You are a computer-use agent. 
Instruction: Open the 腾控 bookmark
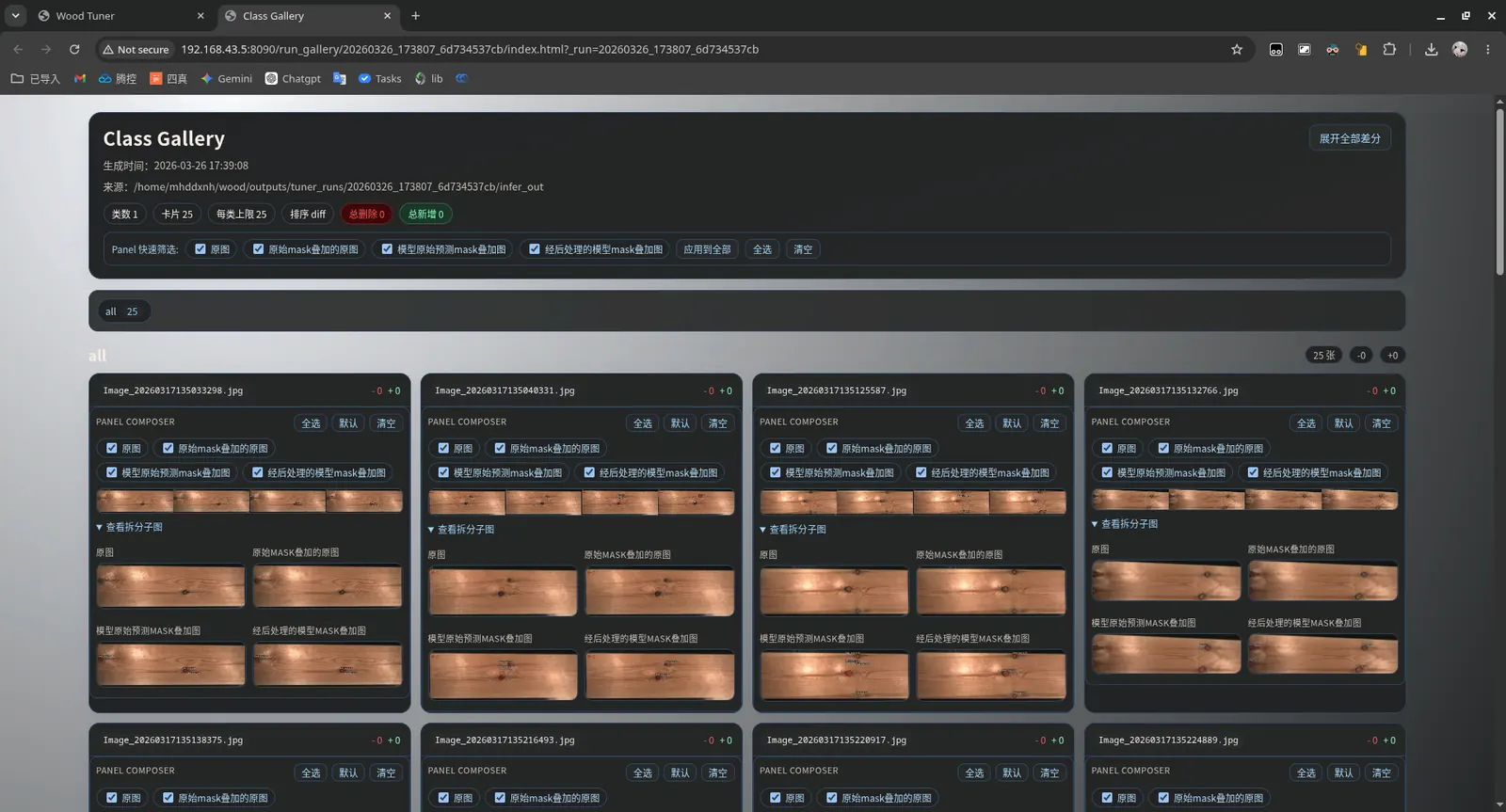(x=118, y=79)
